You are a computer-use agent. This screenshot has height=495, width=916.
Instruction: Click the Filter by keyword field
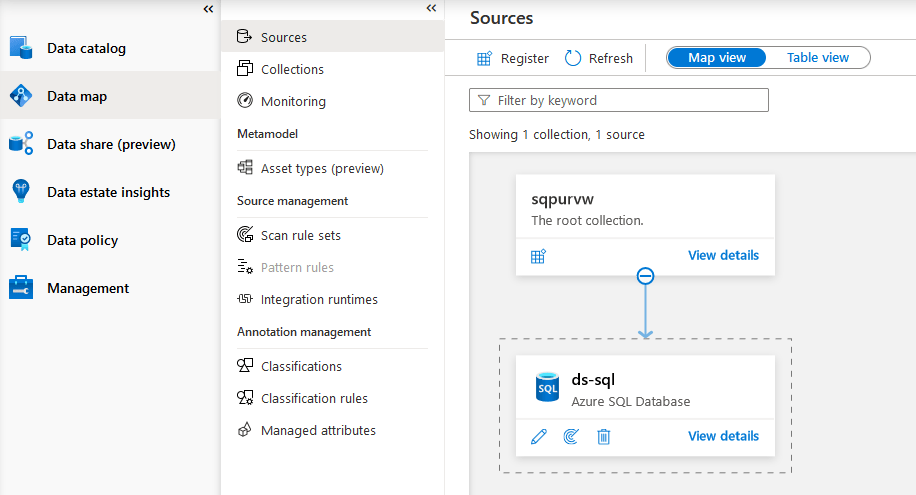coord(619,100)
